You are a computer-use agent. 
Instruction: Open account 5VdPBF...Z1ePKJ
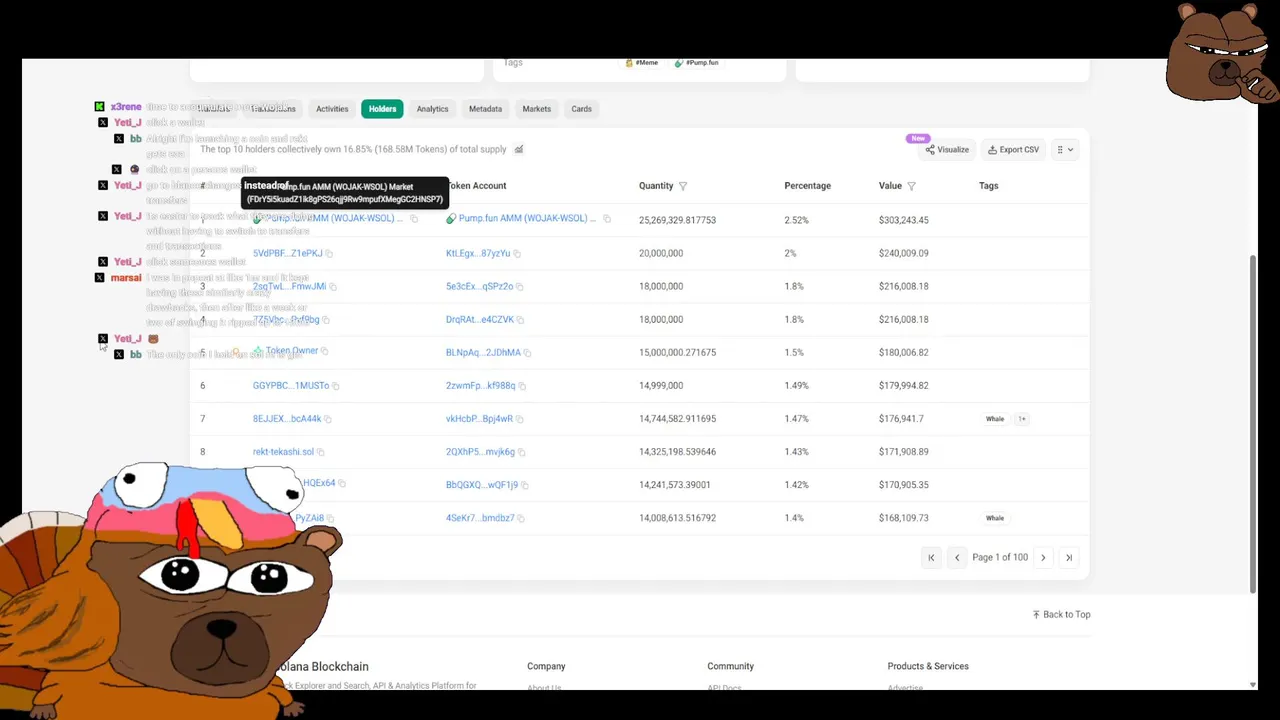click(x=287, y=254)
